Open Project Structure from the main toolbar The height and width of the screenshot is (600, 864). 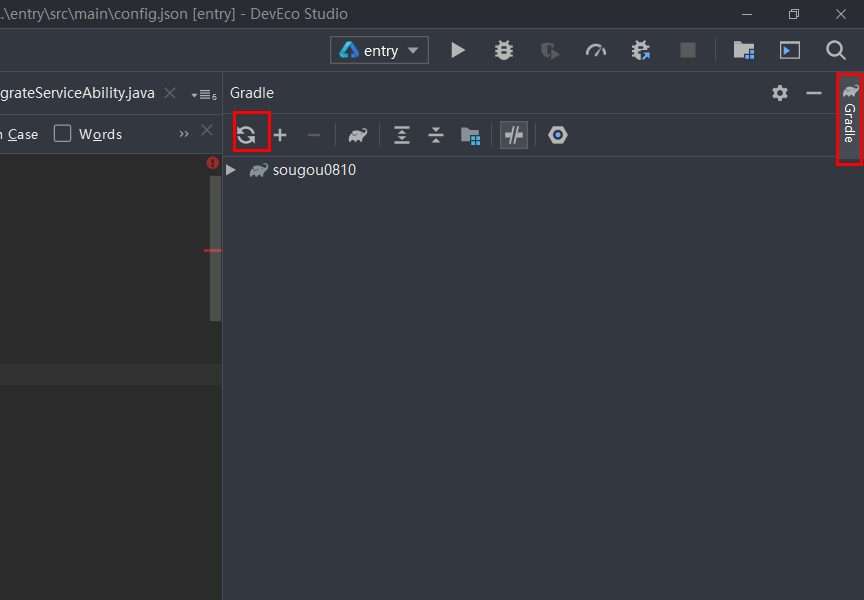coord(744,51)
